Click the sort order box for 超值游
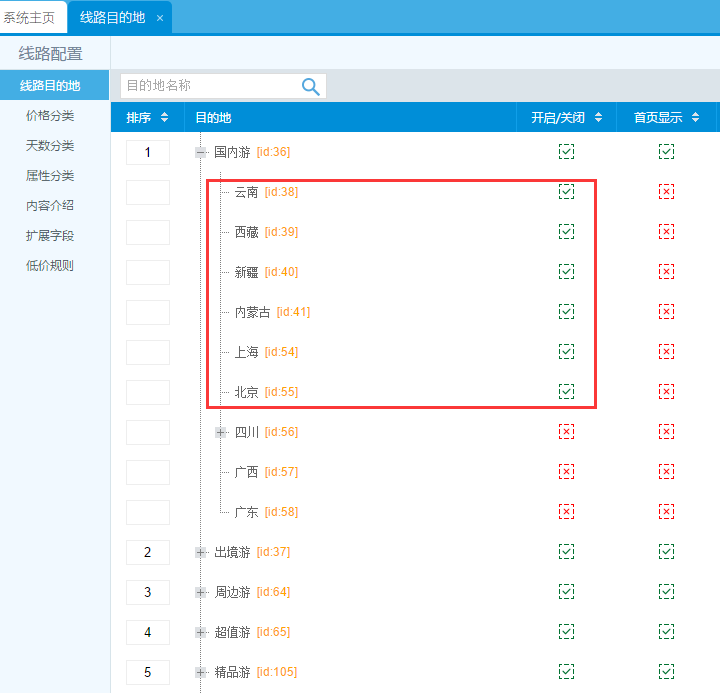Viewport: 720px width, 693px height. pyautogui.click(x=148, y=632)
